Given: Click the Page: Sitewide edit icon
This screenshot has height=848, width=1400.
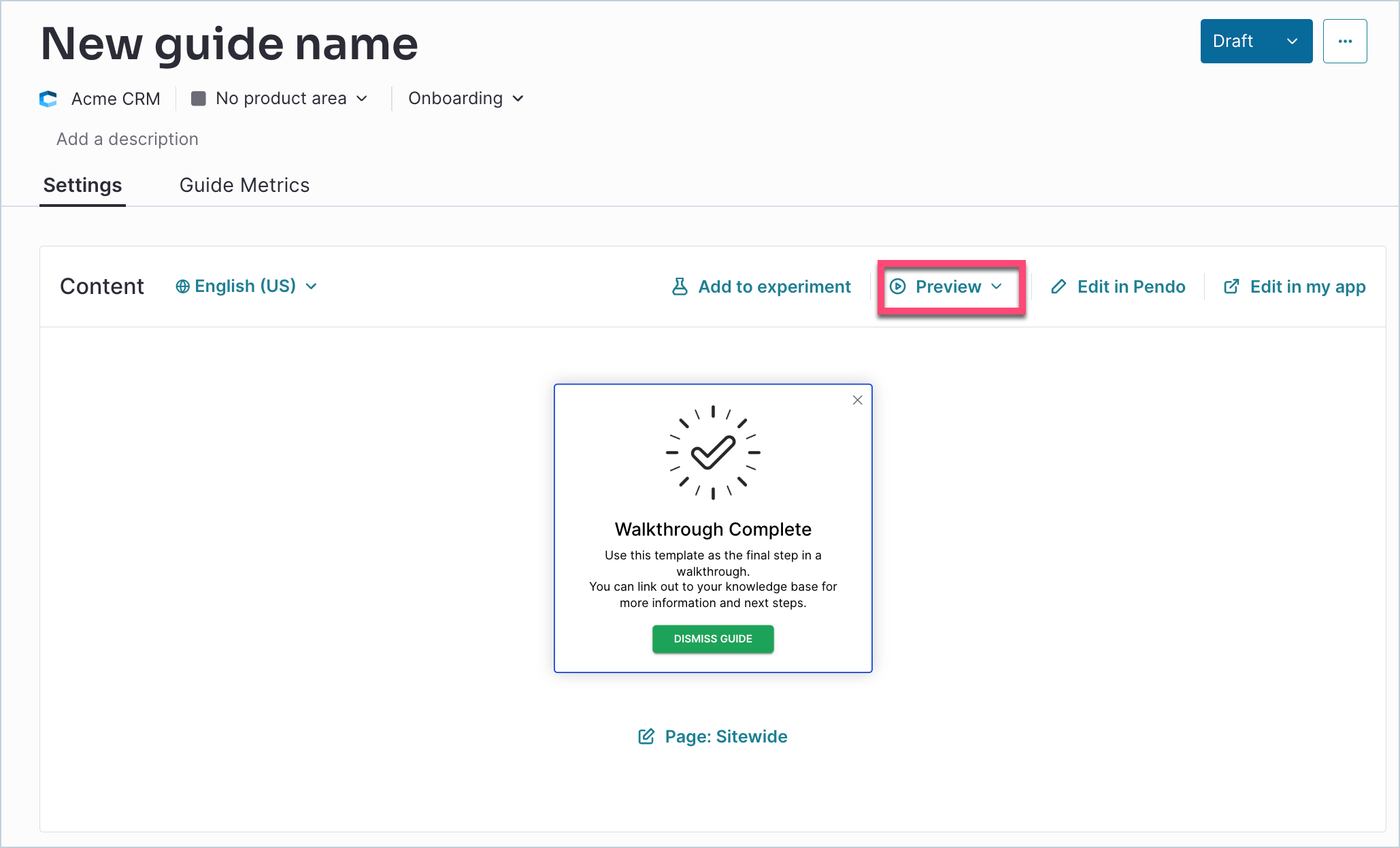Looking at the screenshot, I should [x=646, y=736].
